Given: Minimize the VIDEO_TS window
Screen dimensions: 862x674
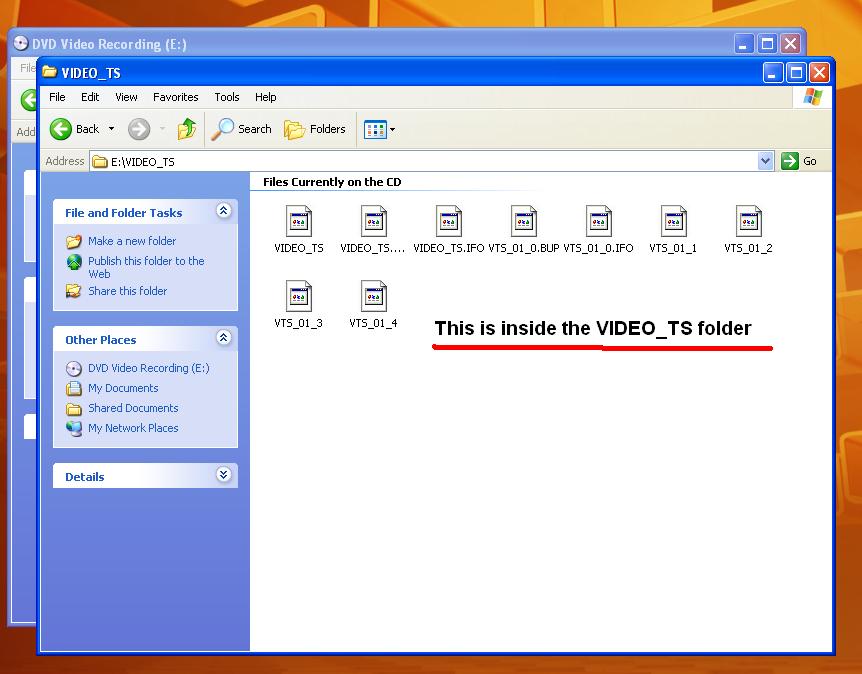Looking at the screenshot, I should 772,73.
